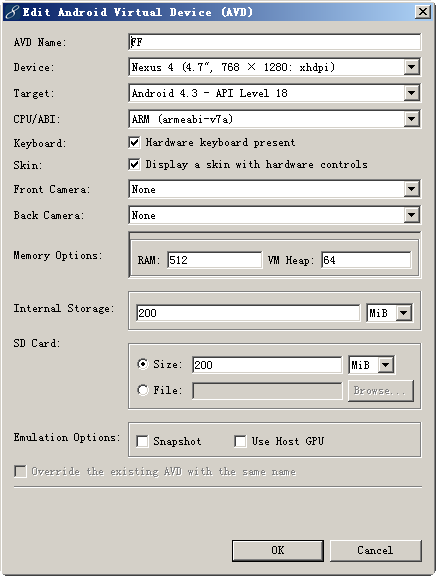Click the RAM input field

(215, 260)
